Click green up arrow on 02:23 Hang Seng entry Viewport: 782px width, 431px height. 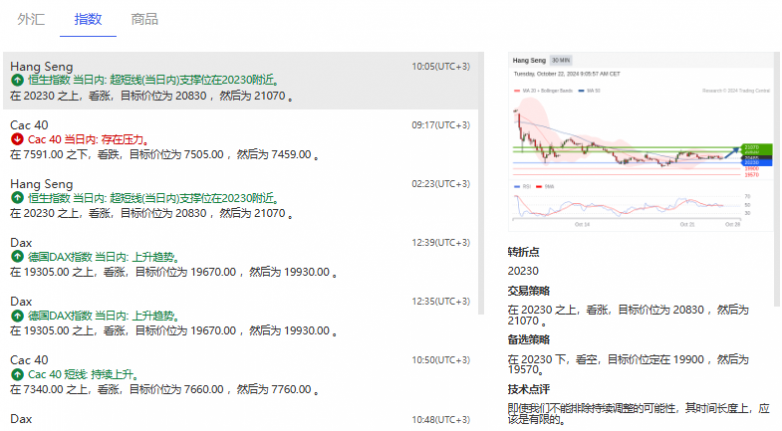tap(17, 199)
